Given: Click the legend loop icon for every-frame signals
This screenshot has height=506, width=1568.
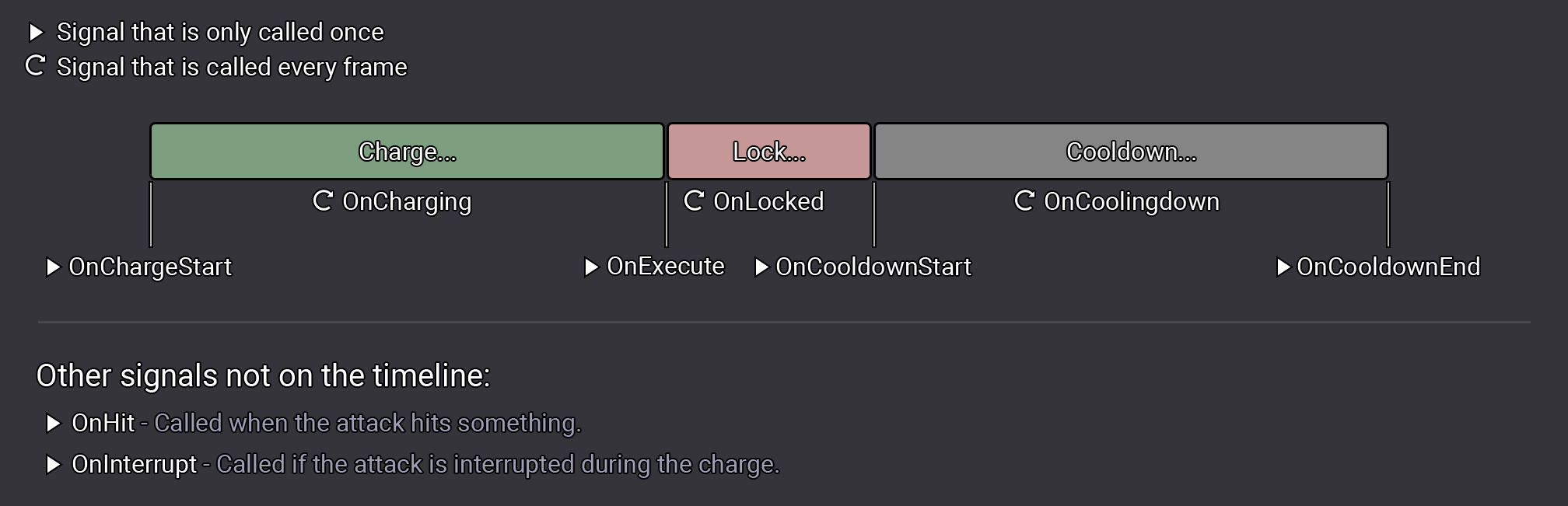Looking at the screenshot, I should coord(36,65).
